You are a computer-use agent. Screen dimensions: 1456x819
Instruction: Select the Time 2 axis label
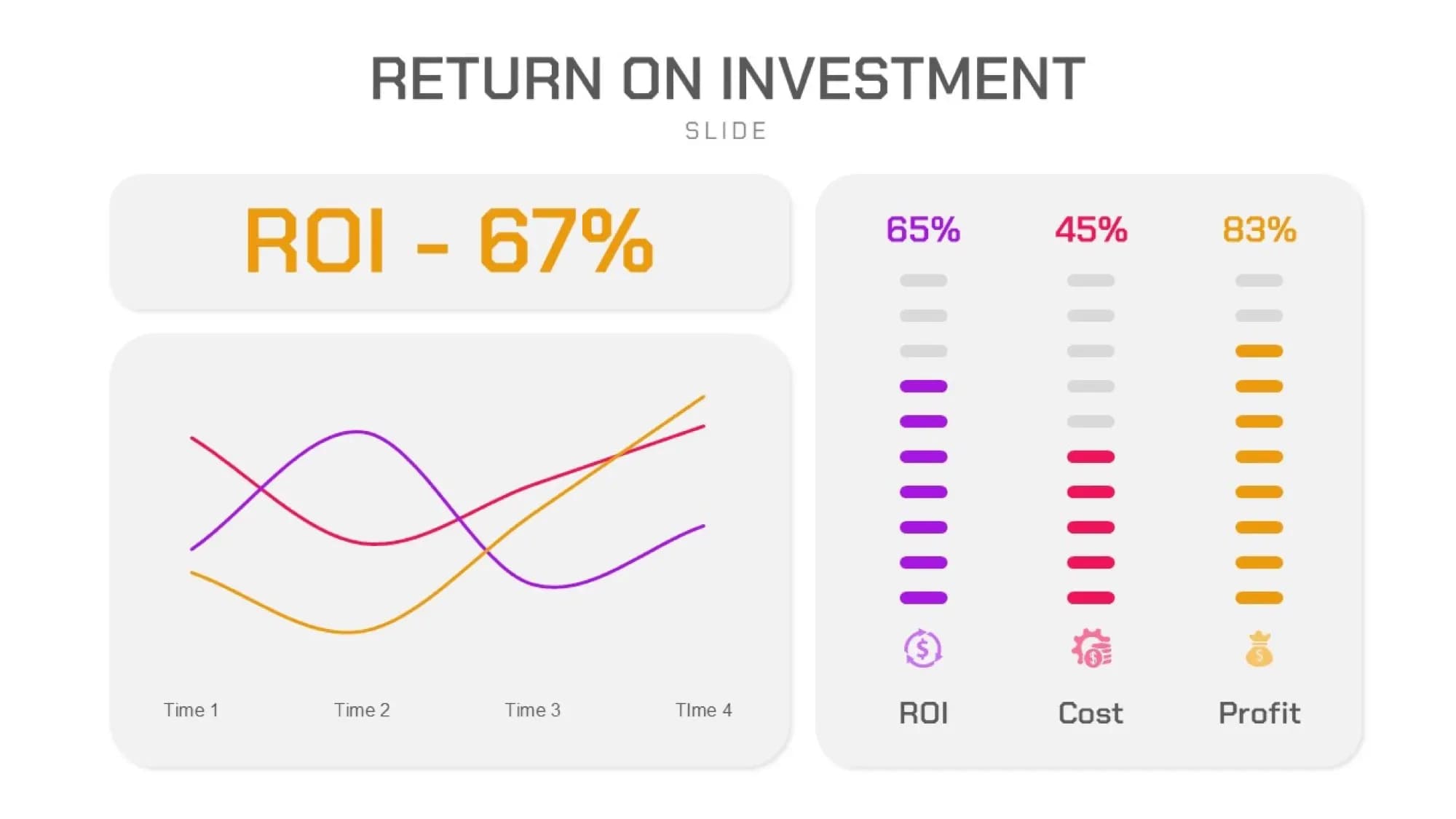coord(362,710)
